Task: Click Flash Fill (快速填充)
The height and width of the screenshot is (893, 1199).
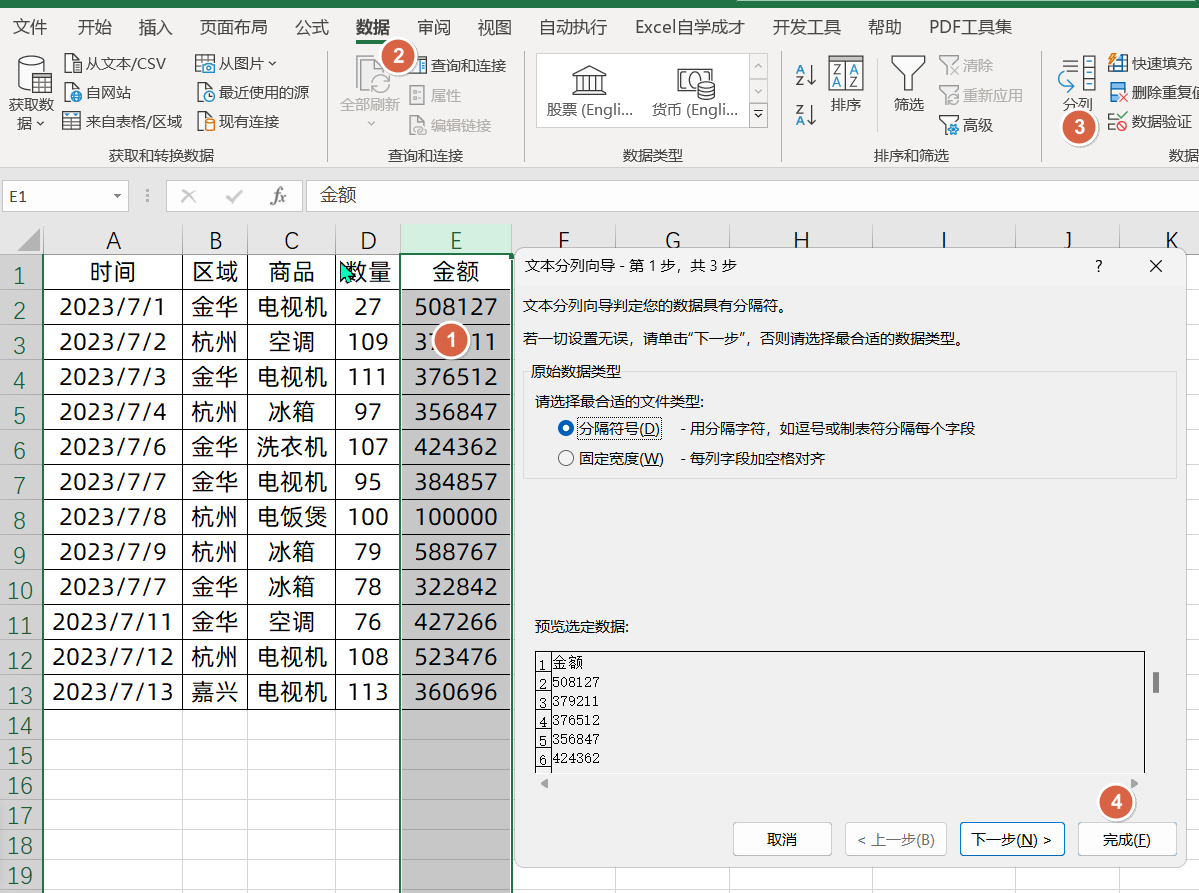Action: click(x=1150, y=63)
